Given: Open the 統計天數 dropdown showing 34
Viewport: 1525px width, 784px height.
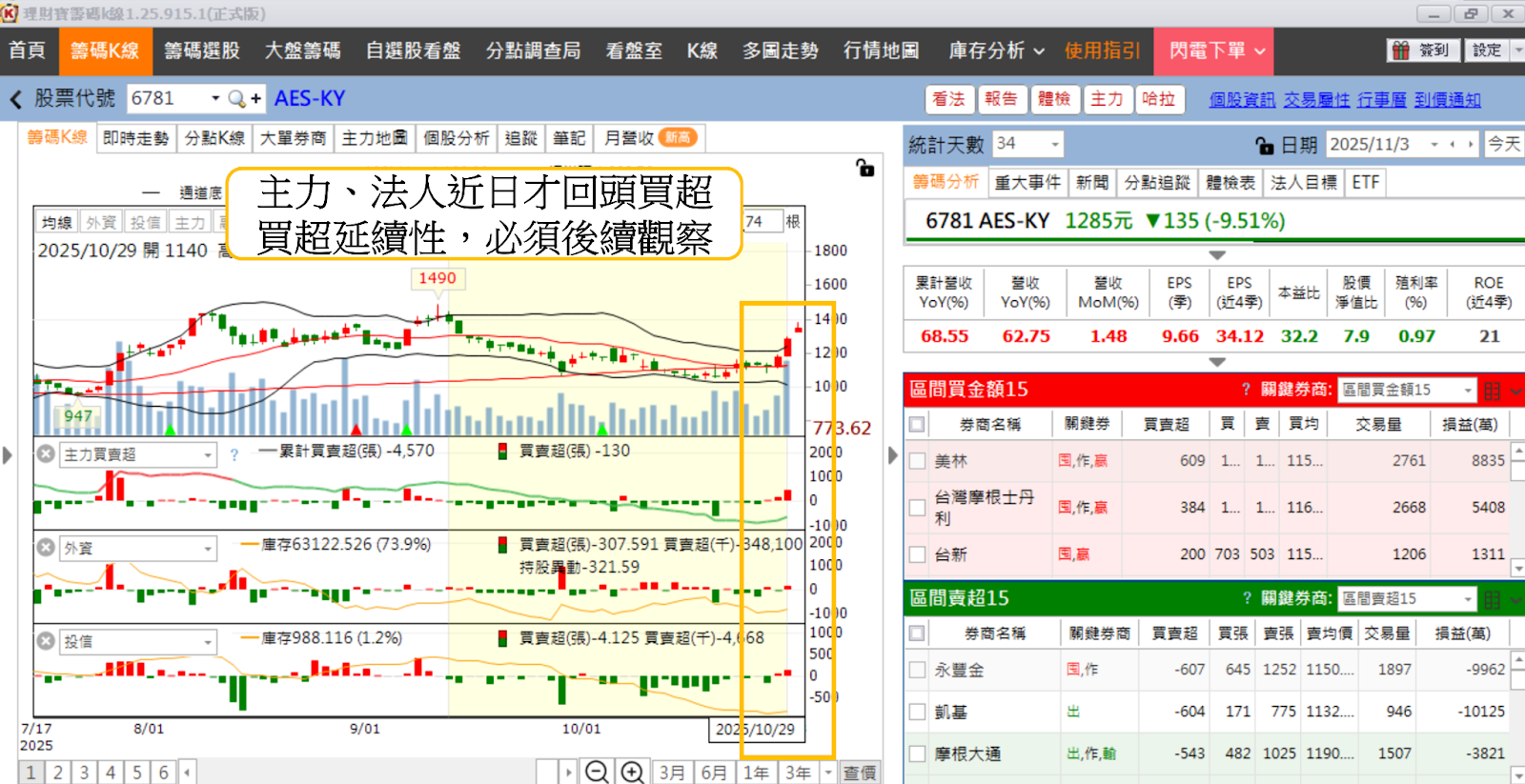Looking at the screenshot, I should click(1054, 144).
